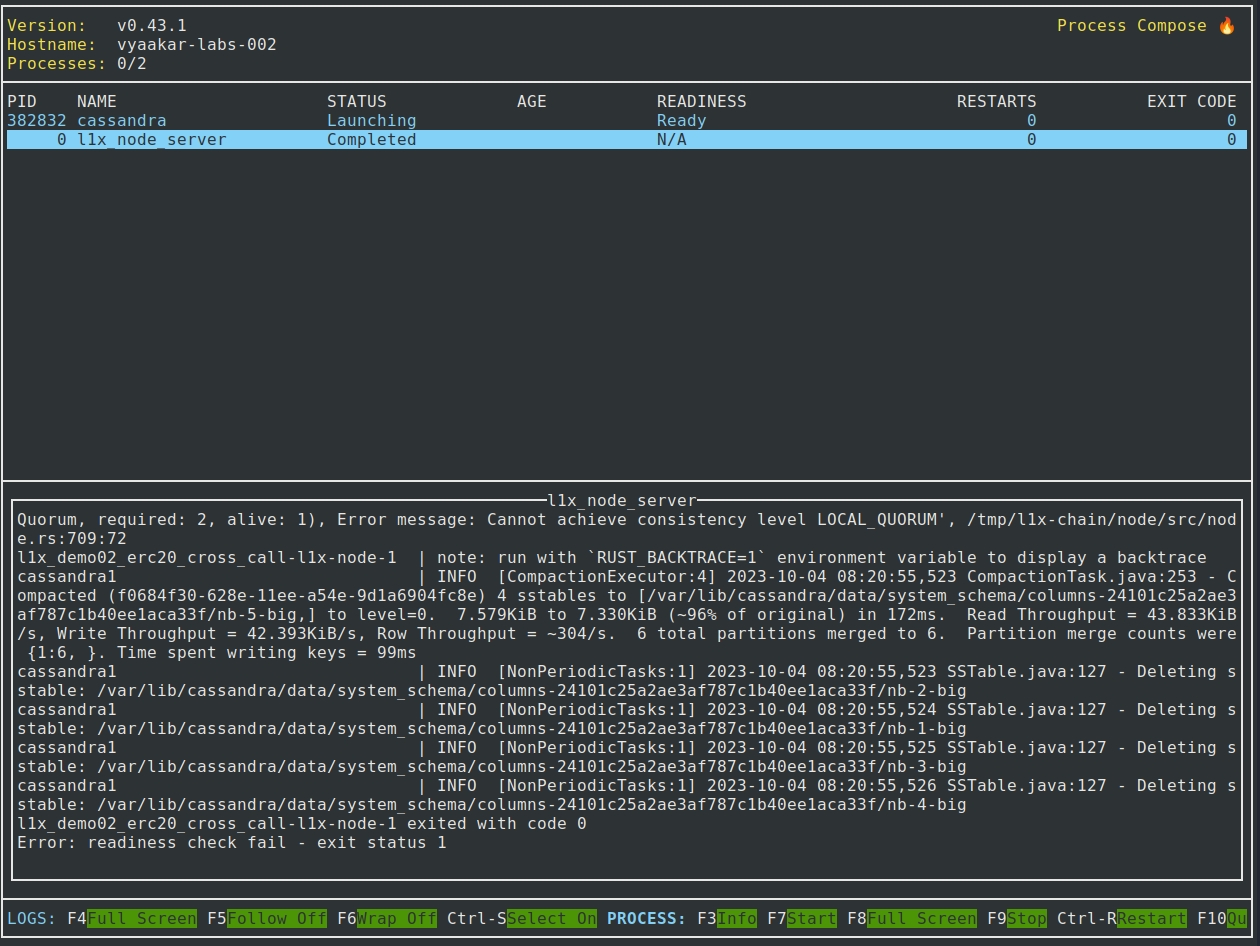
Task: Enable Select On for logs
Action: click(551, 918)
